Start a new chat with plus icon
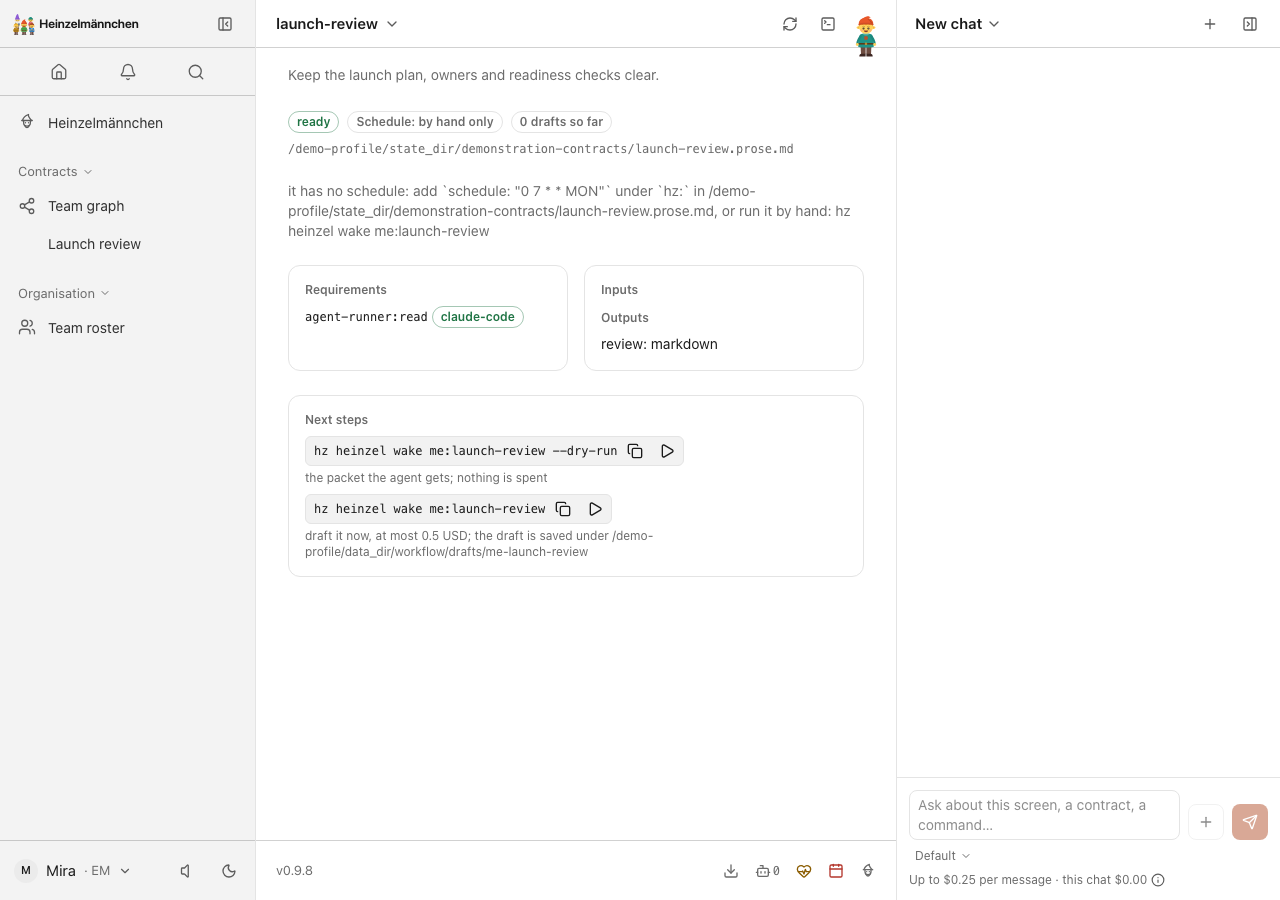This screenshot has height=900, width=1280. (1210, 24)
